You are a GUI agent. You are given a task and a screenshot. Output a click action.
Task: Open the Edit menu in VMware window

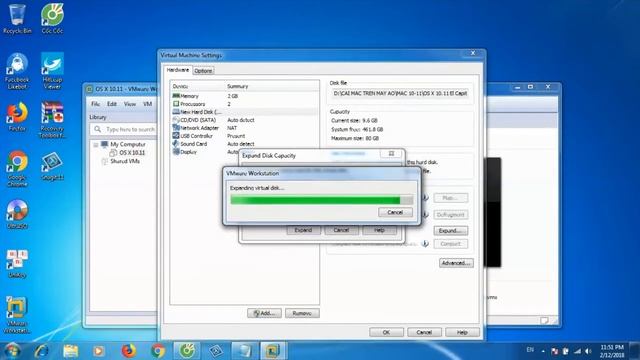pos(112,104)
